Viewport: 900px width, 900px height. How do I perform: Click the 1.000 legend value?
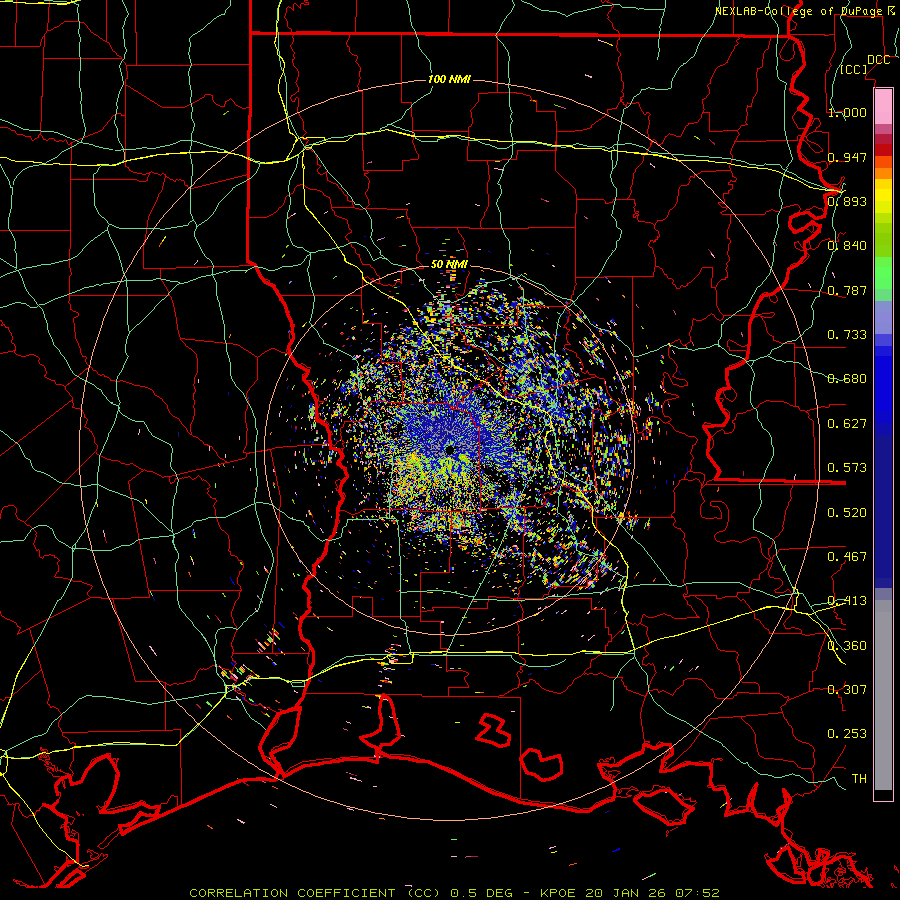(847, 112)
